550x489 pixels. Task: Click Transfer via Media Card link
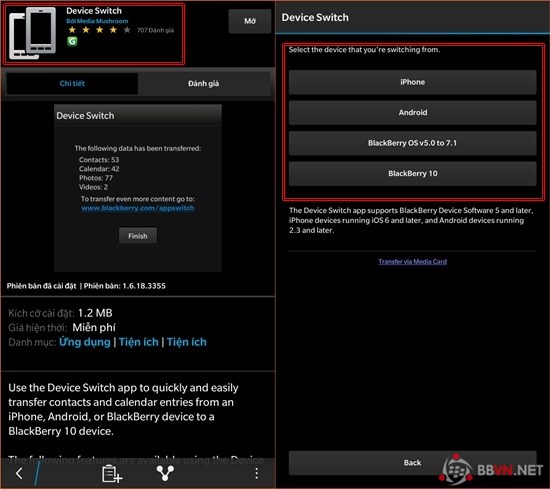coord(412,261)
